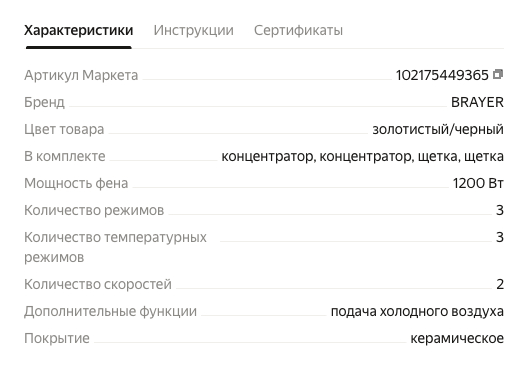Viewport: 528px width, 382px height.
Task: Click the Артикул Маркета label
Action: click(x=81, y=75)
